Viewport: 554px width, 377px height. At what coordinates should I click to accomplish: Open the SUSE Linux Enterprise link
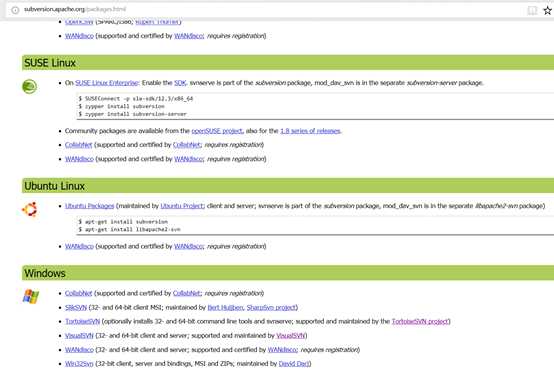coord(107,83)
